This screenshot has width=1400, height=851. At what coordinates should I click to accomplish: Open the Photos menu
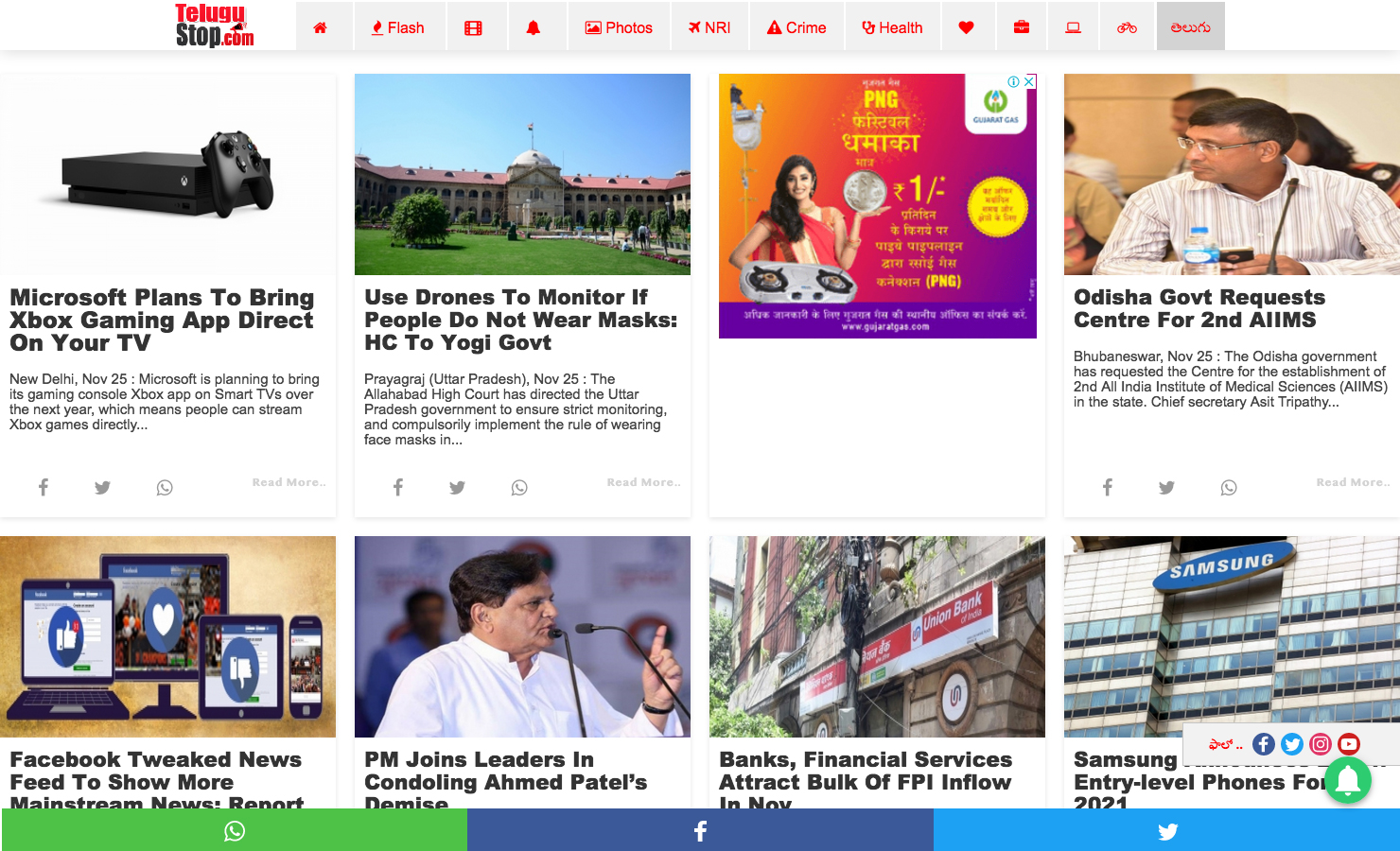pos(619,26)
